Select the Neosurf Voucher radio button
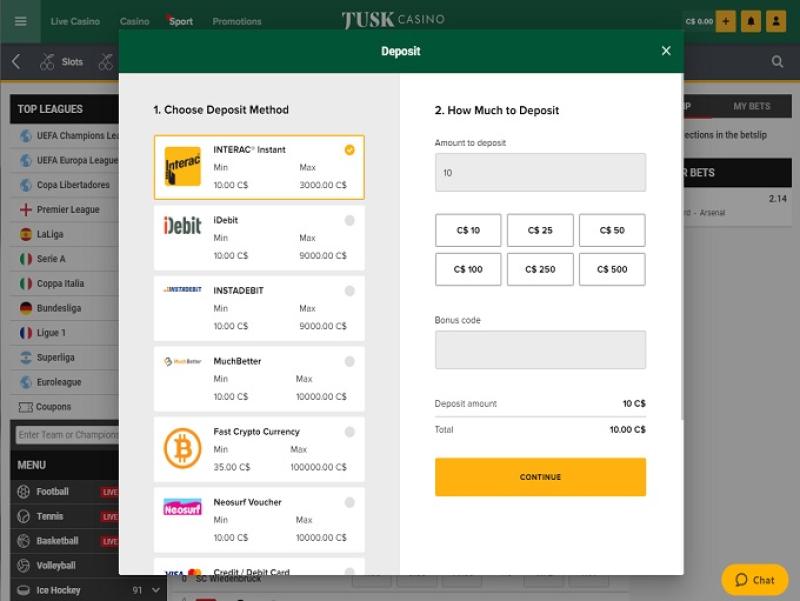Image resolution: width=800 pixels, height=601 pixels. 349,502
